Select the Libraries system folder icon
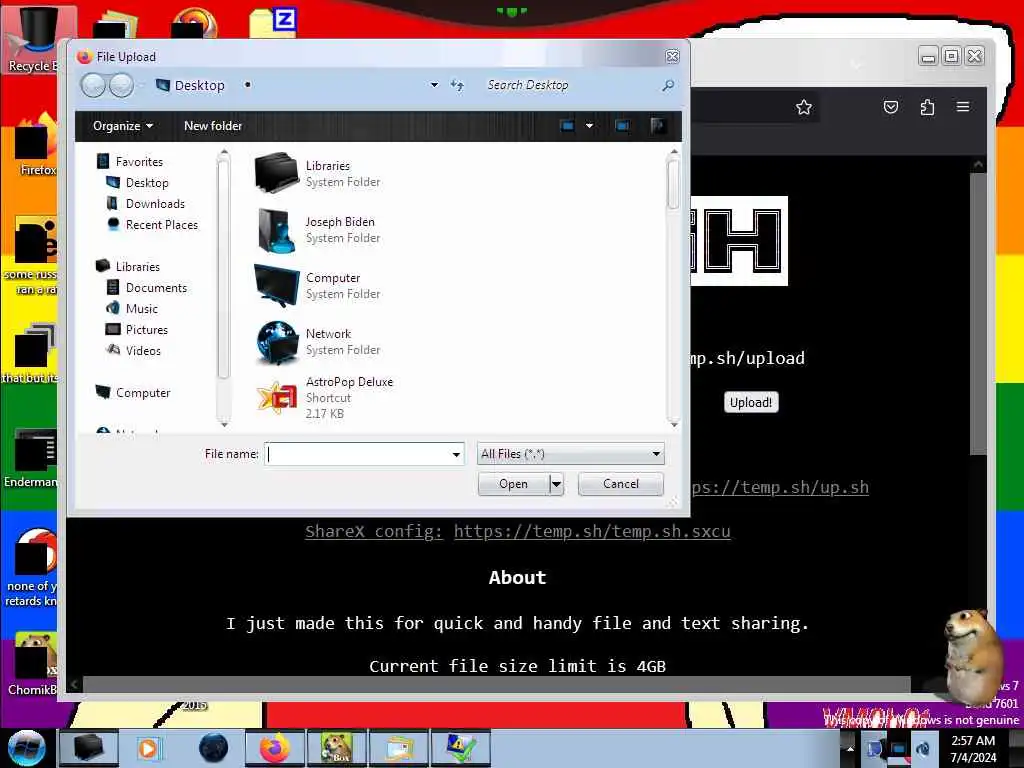 [x=276, y=173]
